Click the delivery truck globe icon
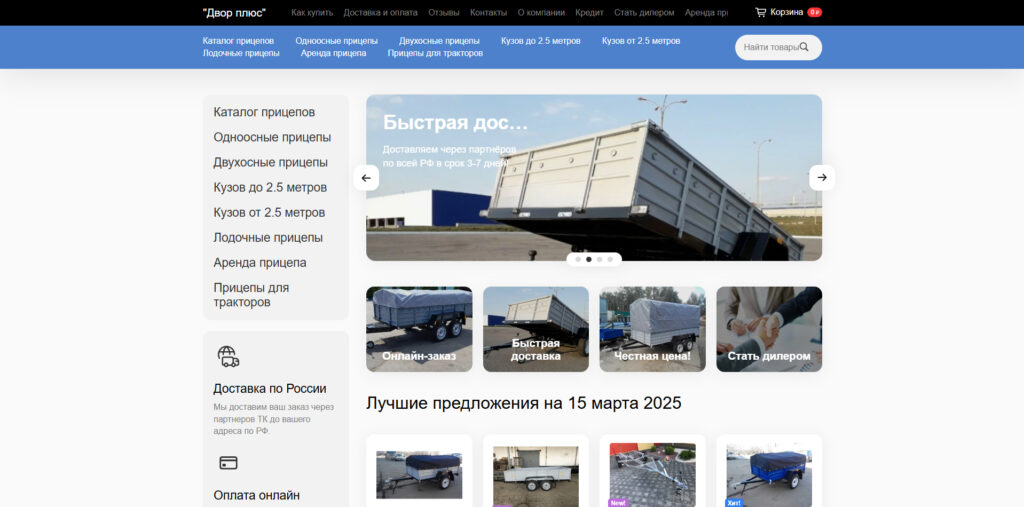1024x507 pixels. click(x=228, y=357)
